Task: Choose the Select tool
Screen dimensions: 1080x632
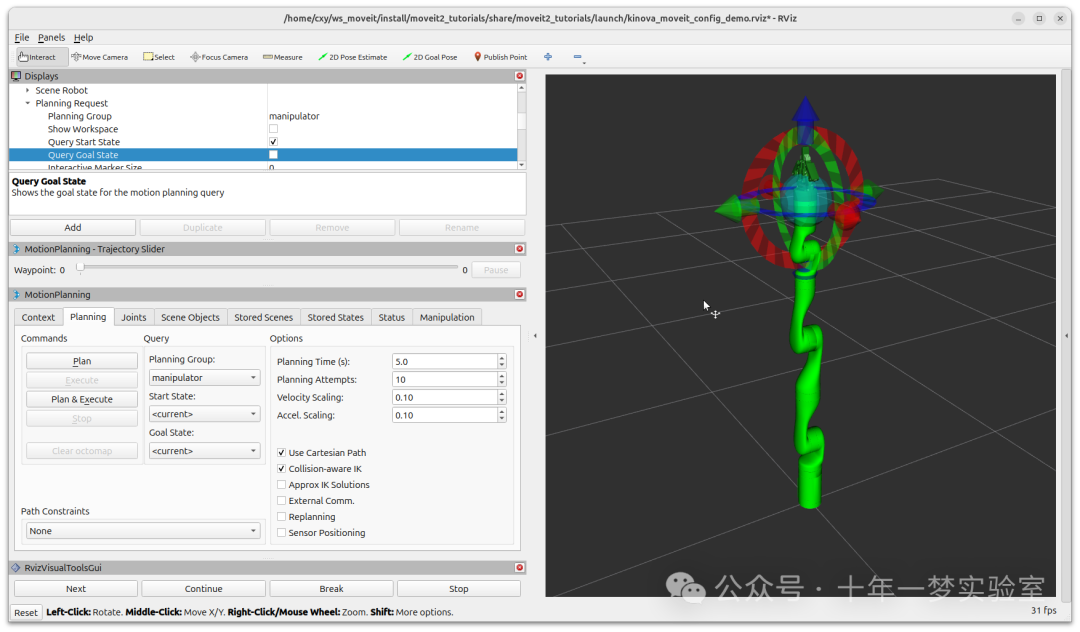Action: tap(158, 57)
